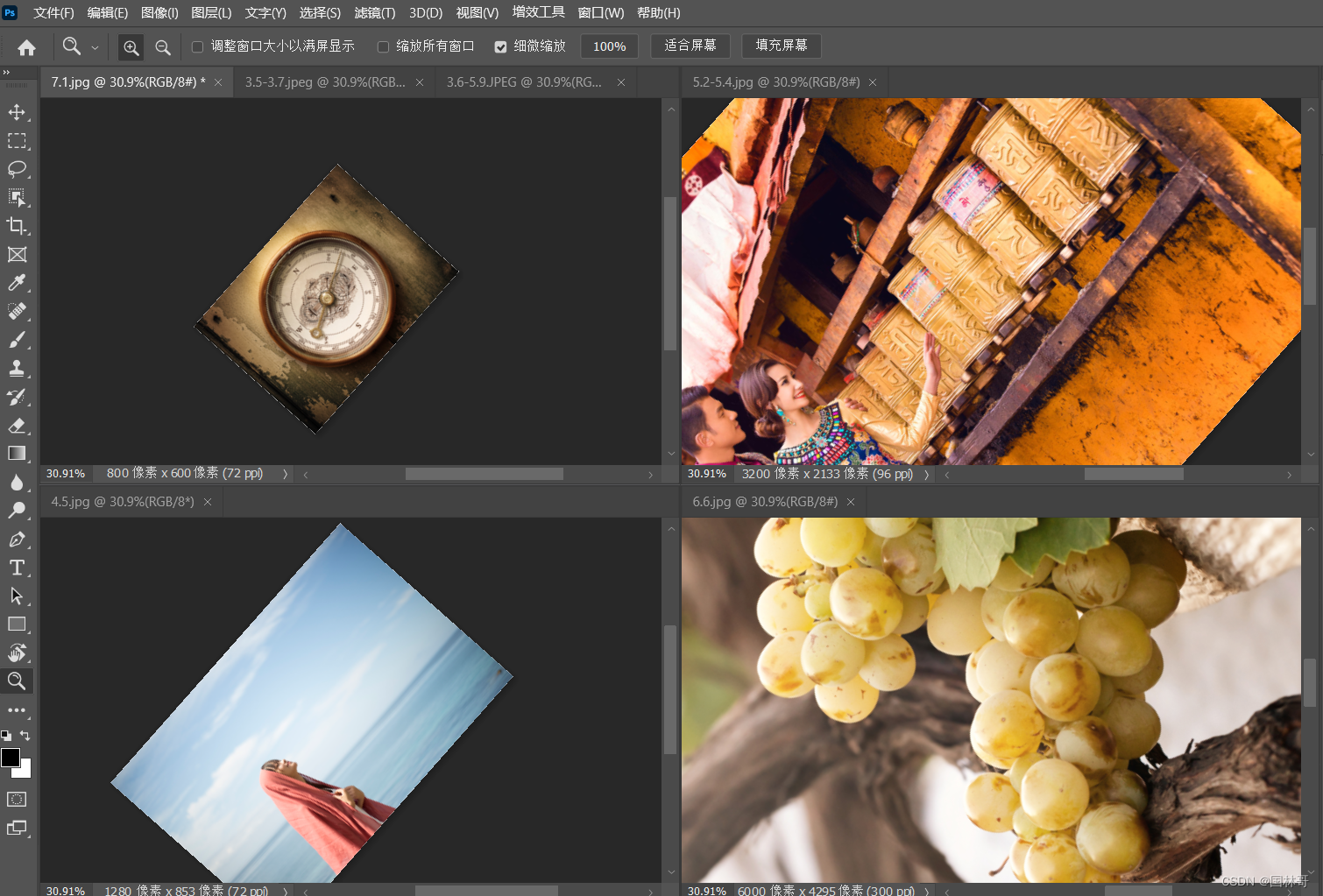This screenshot has width=1323, height=896.
Task: Select the Hand tool
Action: point(17,653)
